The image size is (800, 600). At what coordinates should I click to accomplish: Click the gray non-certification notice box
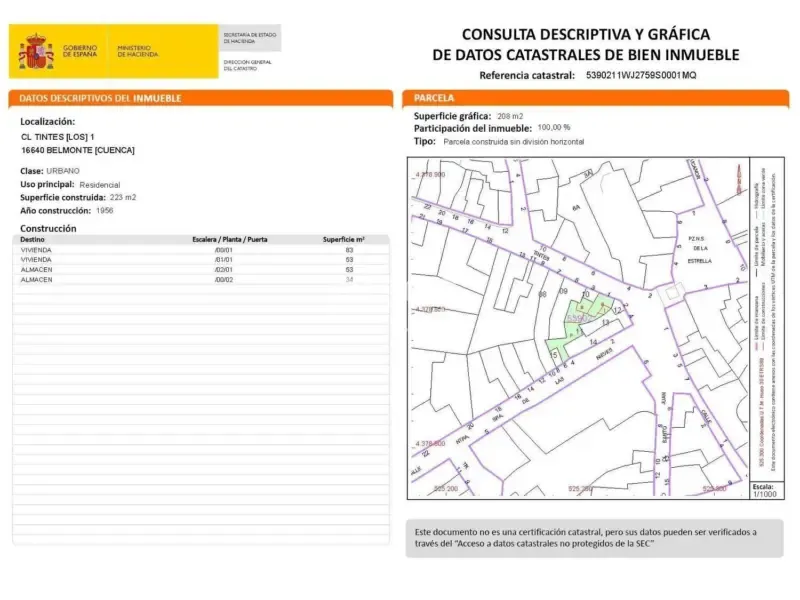click(595, 538)
